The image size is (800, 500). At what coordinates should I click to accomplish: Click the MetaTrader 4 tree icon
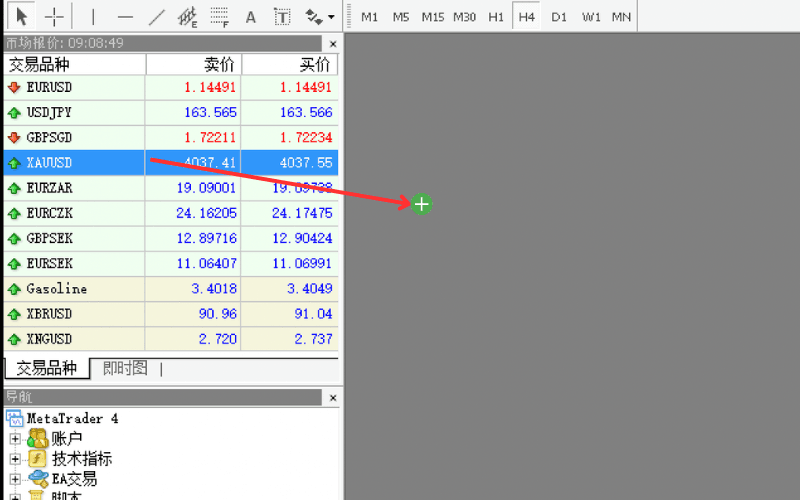(x=15, y=419)
